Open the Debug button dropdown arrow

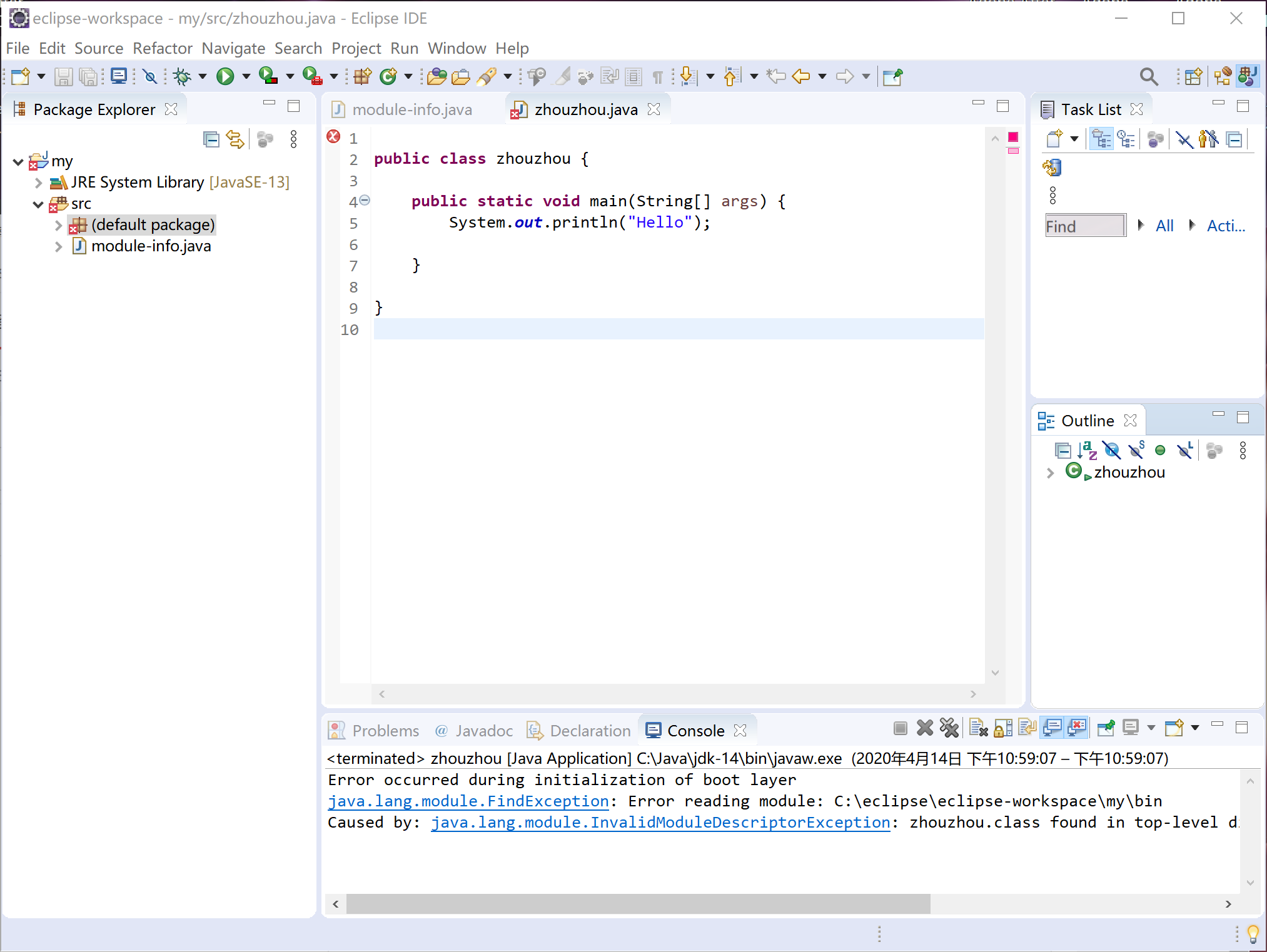(x=203, y=76)
